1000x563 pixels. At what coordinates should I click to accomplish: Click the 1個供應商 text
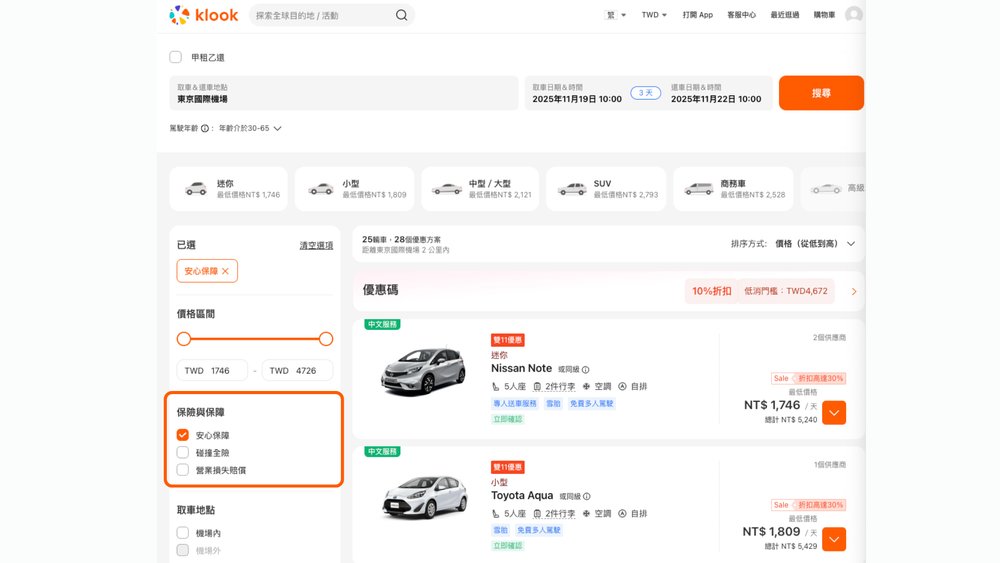click(x=830, y=465)
